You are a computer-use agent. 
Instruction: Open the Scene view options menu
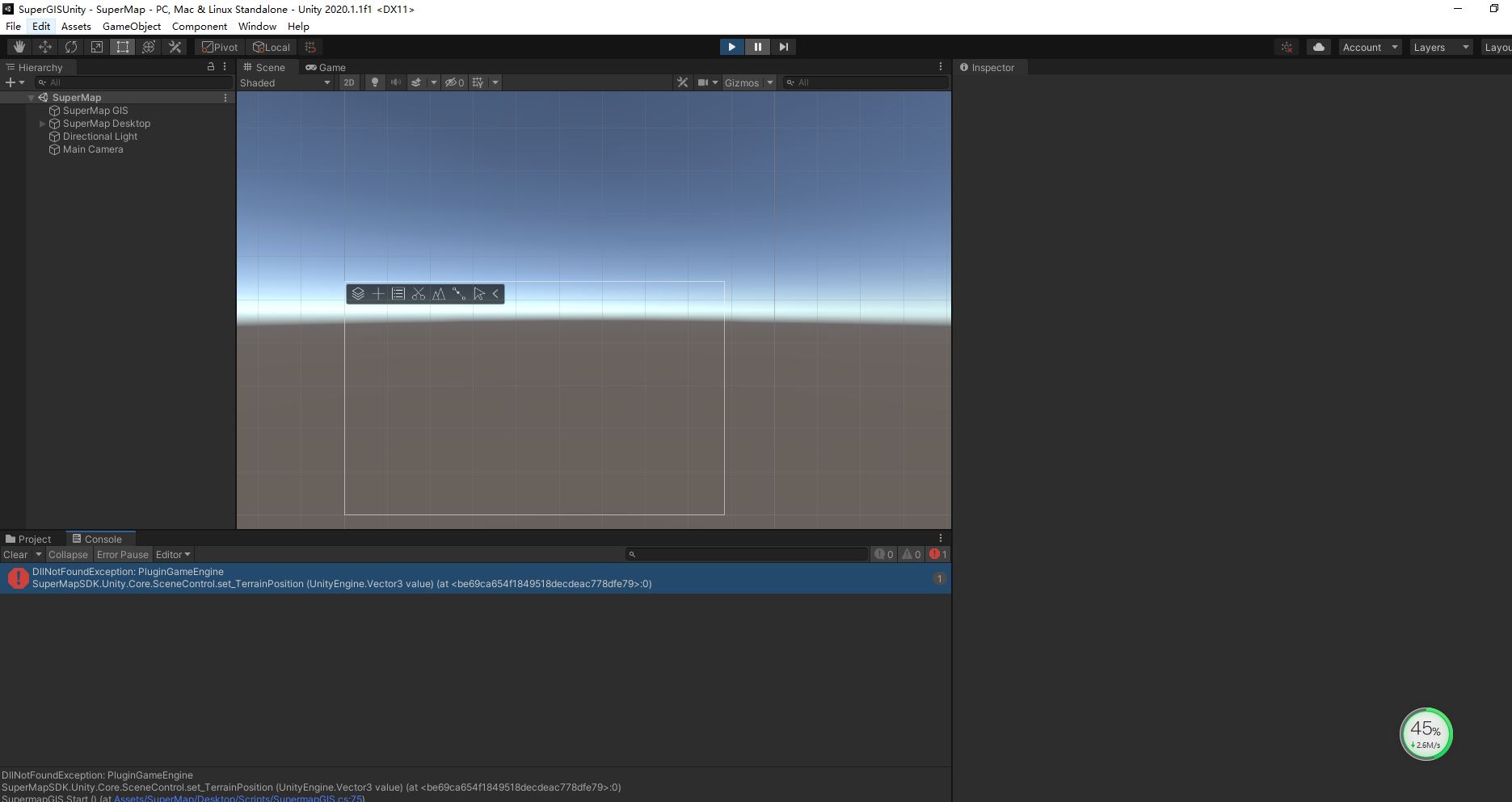click(941, 67)
